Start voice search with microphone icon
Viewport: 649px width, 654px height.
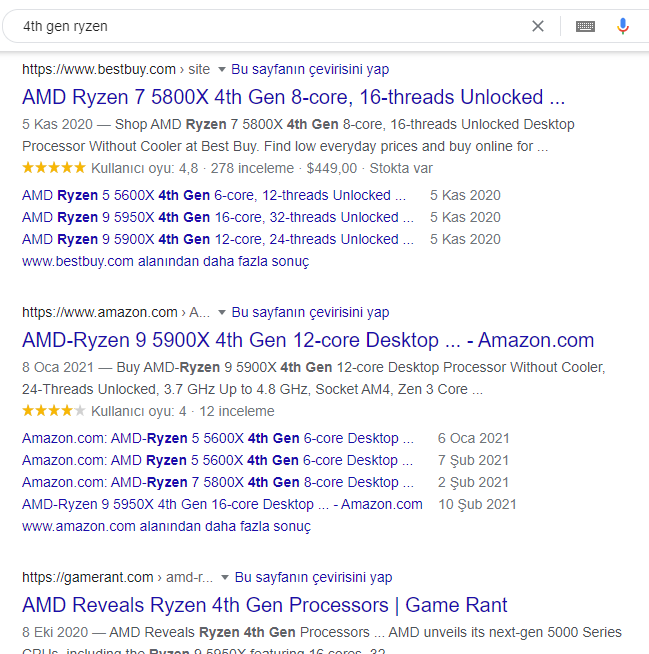pos(623,26)
